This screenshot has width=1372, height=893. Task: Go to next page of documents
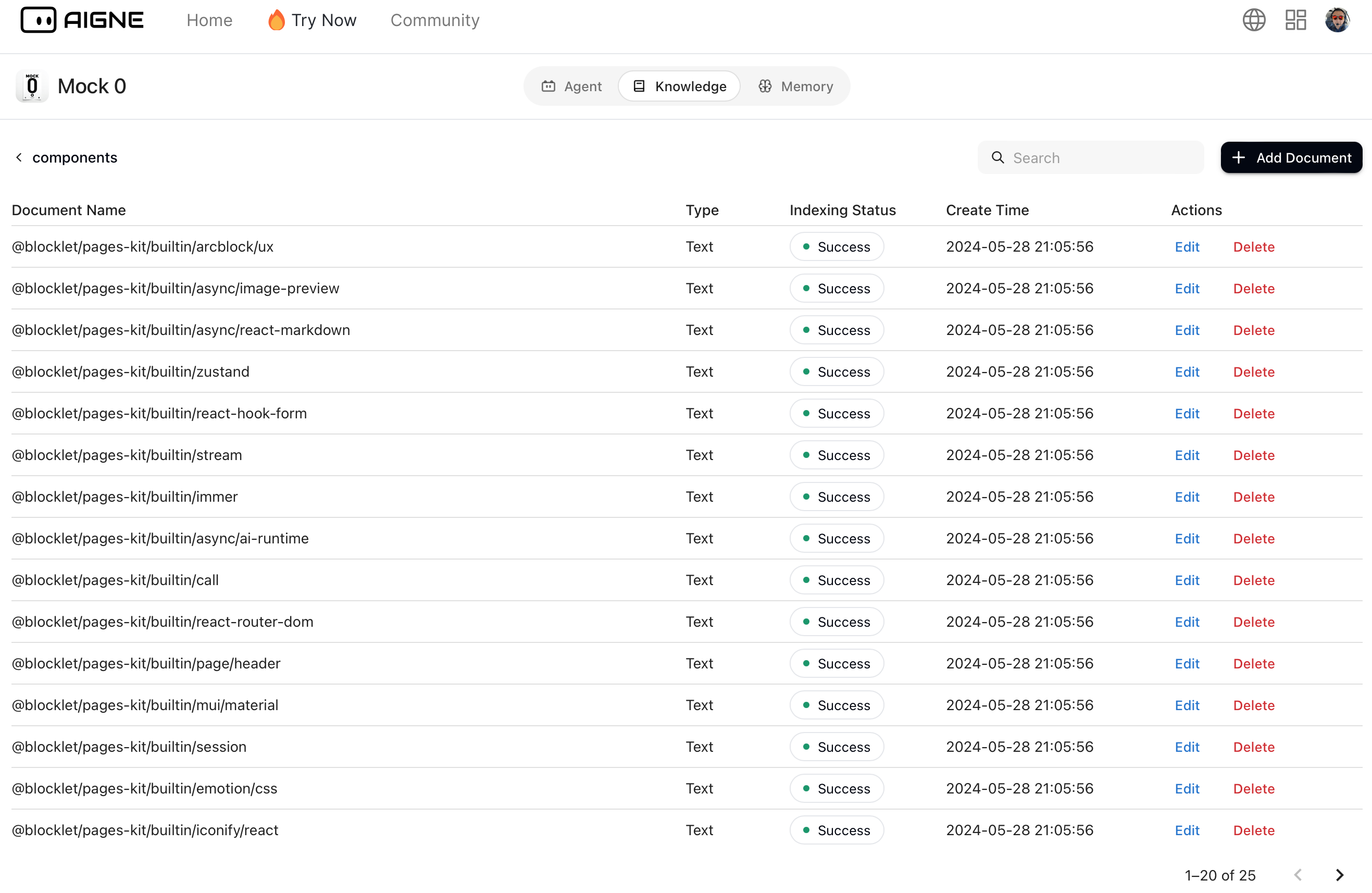coord(1339,875)
